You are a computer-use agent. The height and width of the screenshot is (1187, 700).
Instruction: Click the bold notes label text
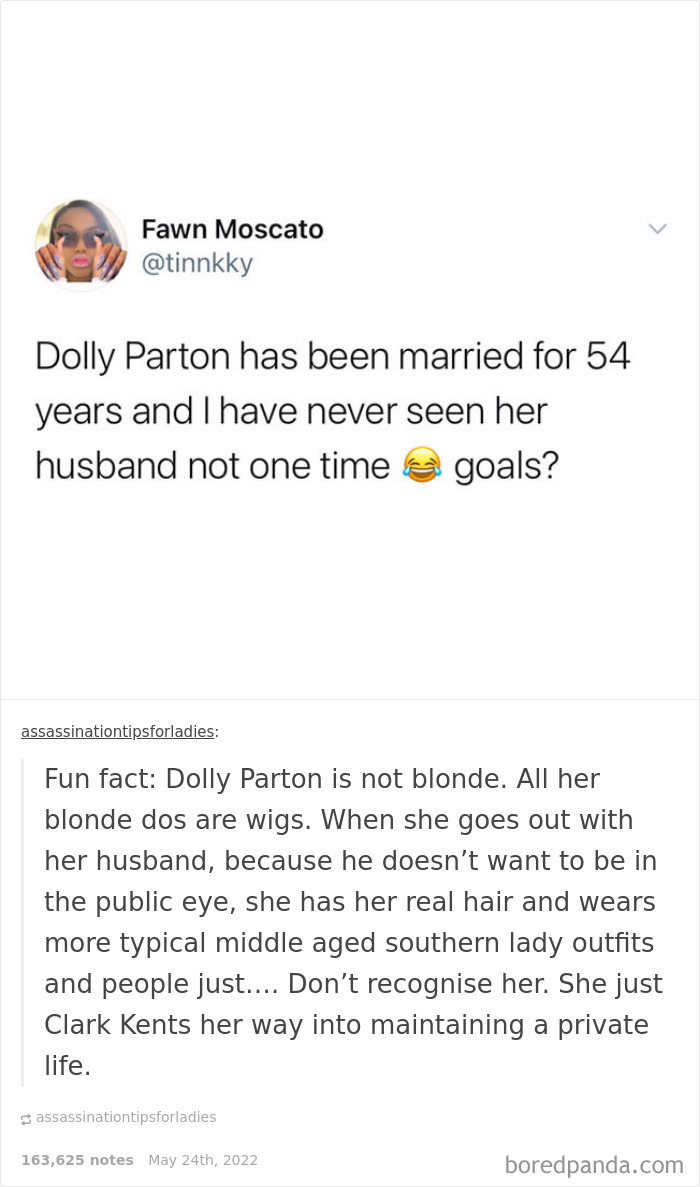[x=77, y=1160]
